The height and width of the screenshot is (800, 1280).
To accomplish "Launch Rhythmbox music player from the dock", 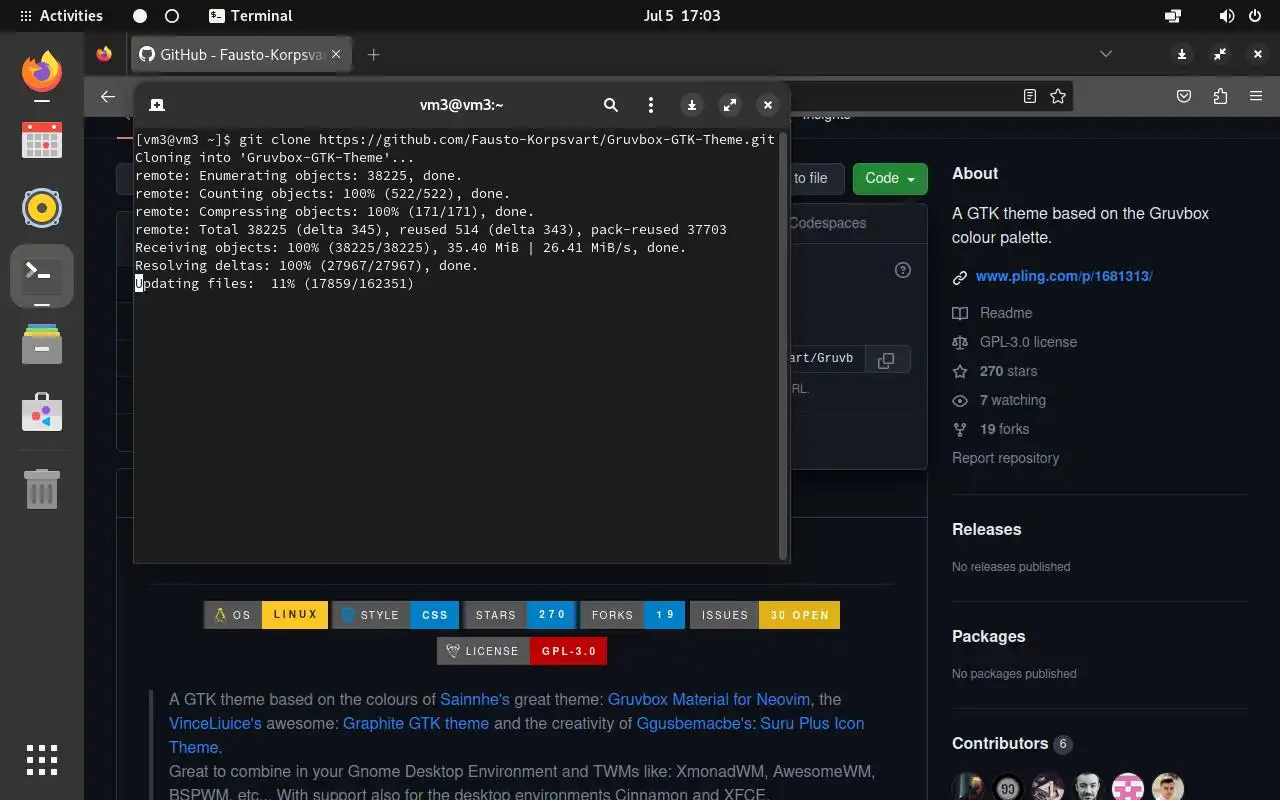I will pyautogui.click(x=42, y=208).
